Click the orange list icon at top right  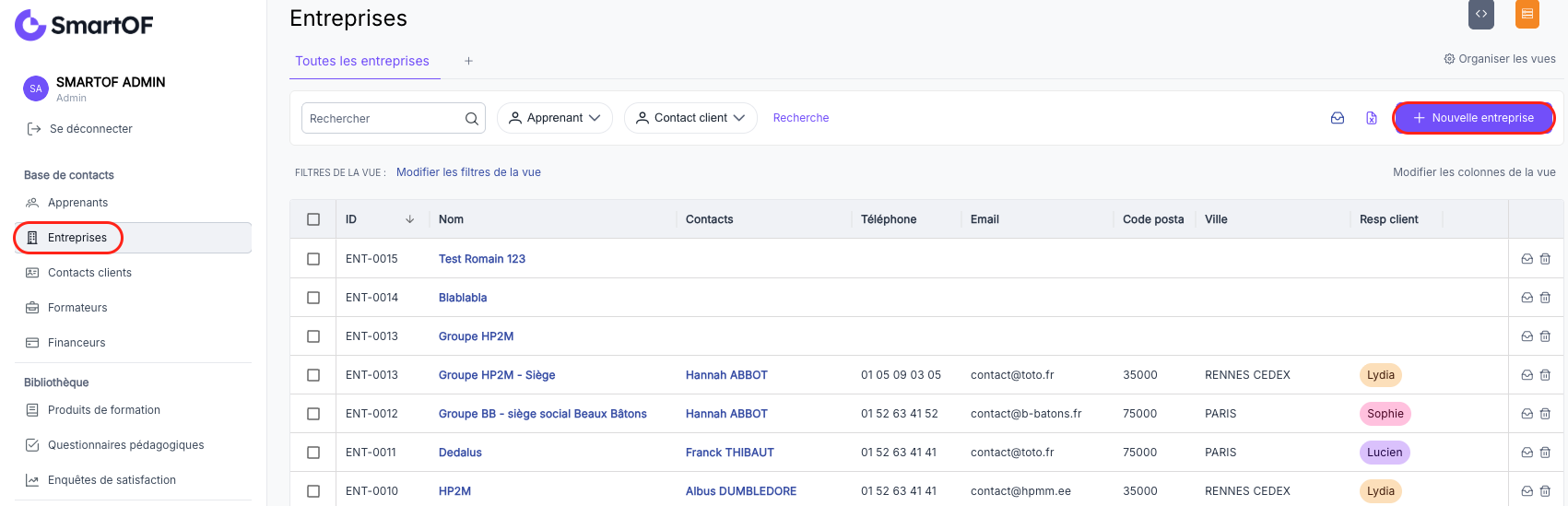[1527, 14]
